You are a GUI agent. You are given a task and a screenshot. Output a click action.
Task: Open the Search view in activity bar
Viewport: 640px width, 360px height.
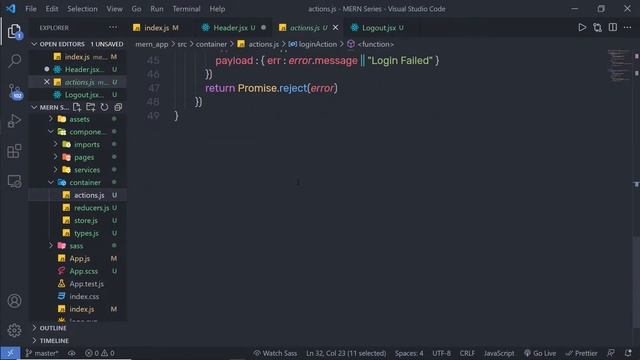coord(14,61)
